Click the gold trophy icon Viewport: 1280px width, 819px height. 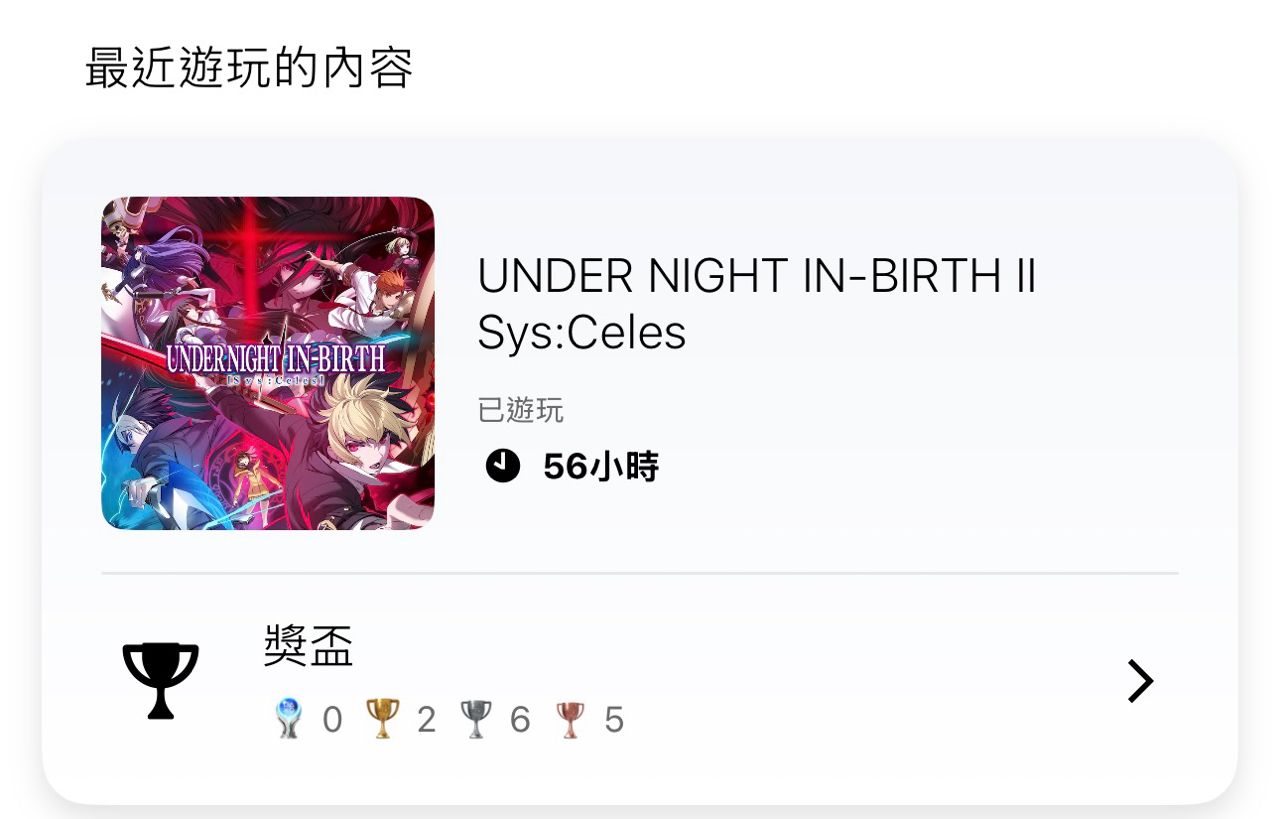pos(383,719)
